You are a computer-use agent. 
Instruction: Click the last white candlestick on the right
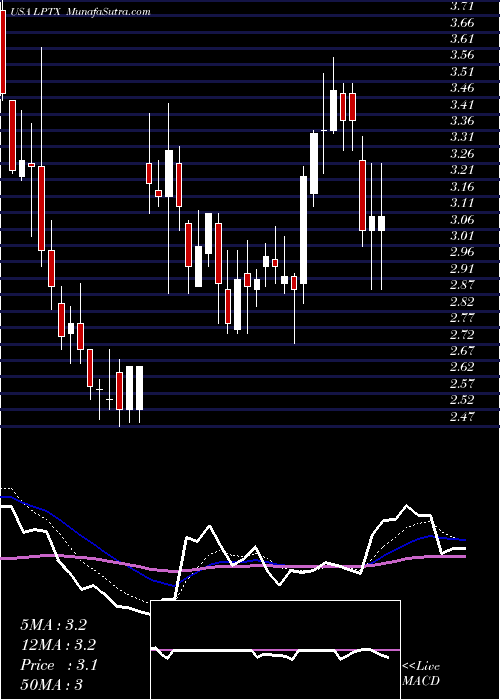point(381,223)
